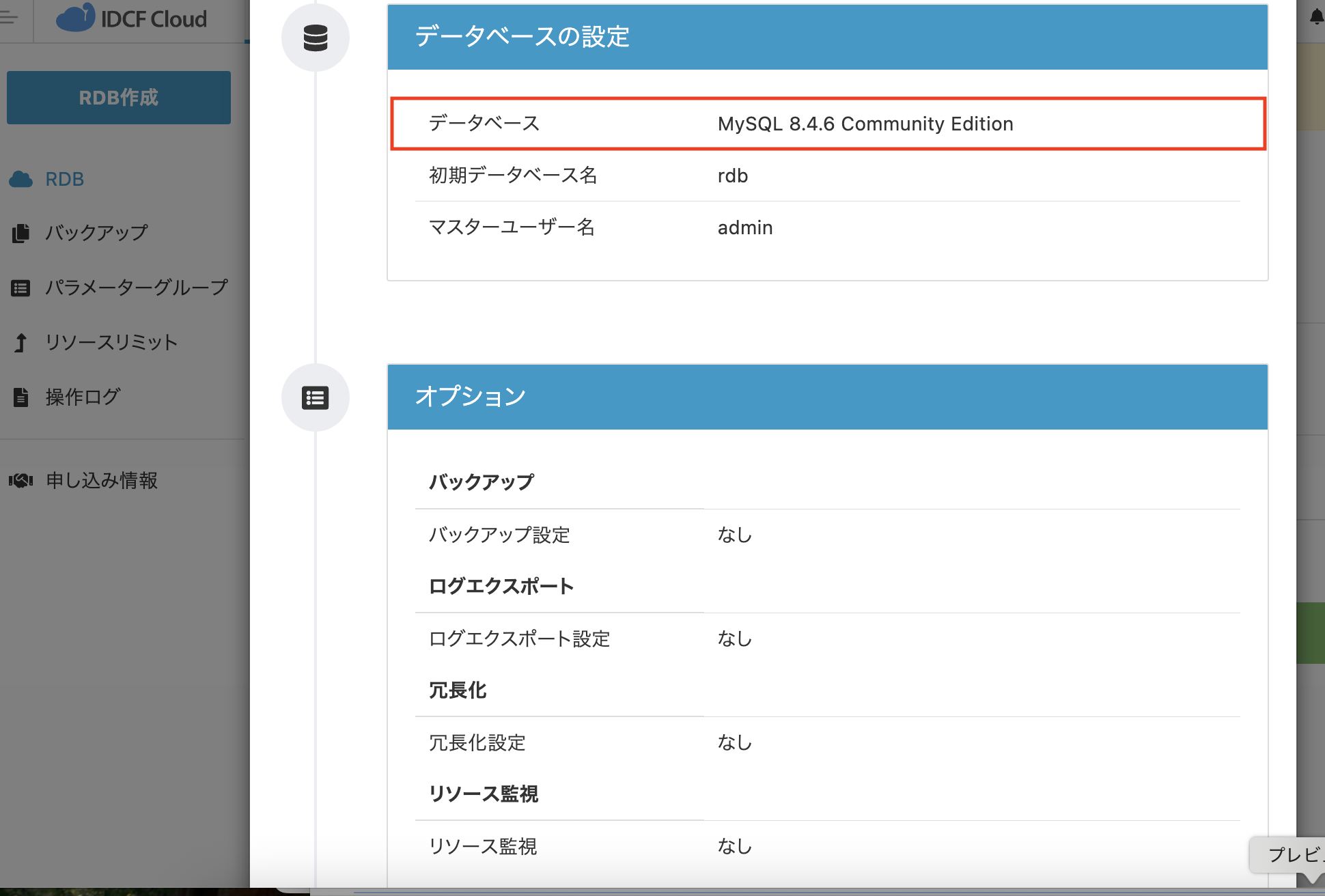The image size is (1325, 896).
Task: Click the backup copy sidebar icon
Action: [21, 234]
